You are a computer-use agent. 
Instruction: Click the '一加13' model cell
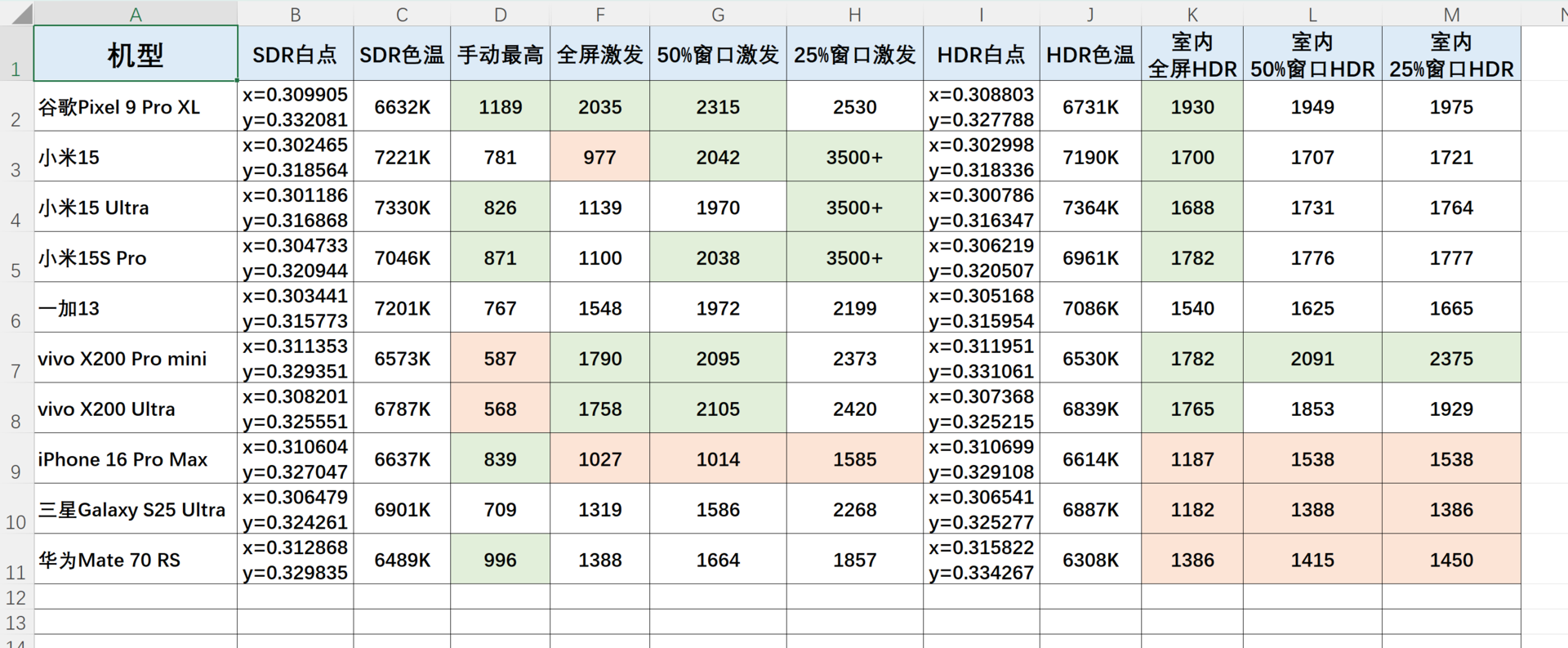[136, 307]
